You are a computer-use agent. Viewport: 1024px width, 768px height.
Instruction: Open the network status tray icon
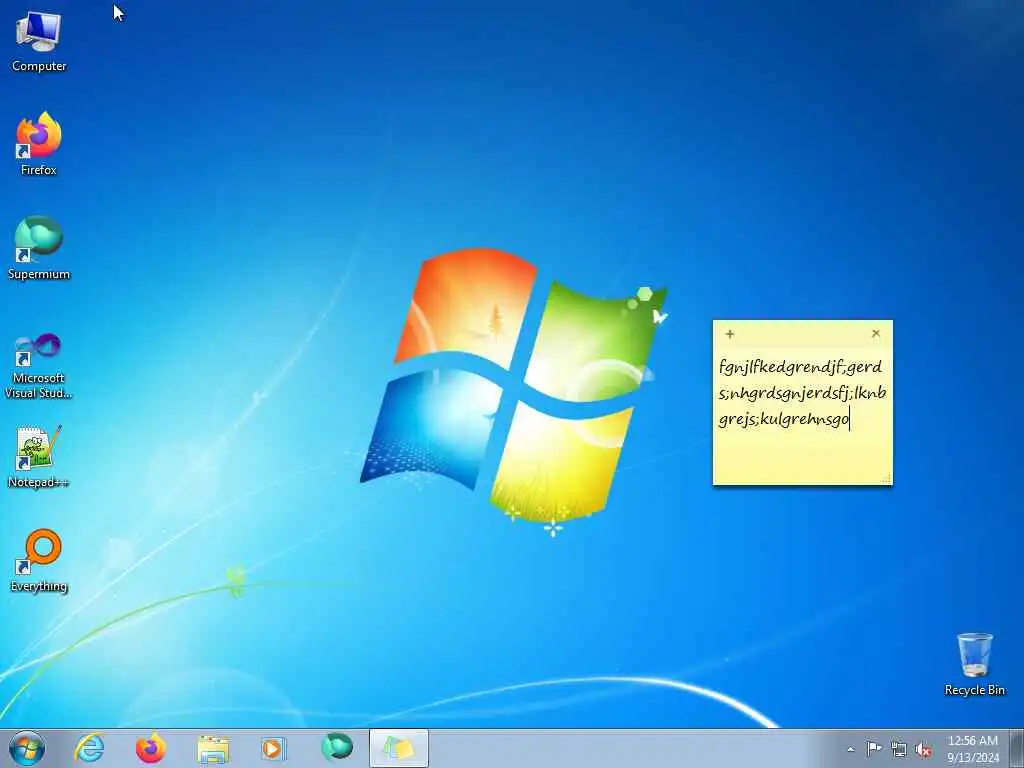point(899,749)
